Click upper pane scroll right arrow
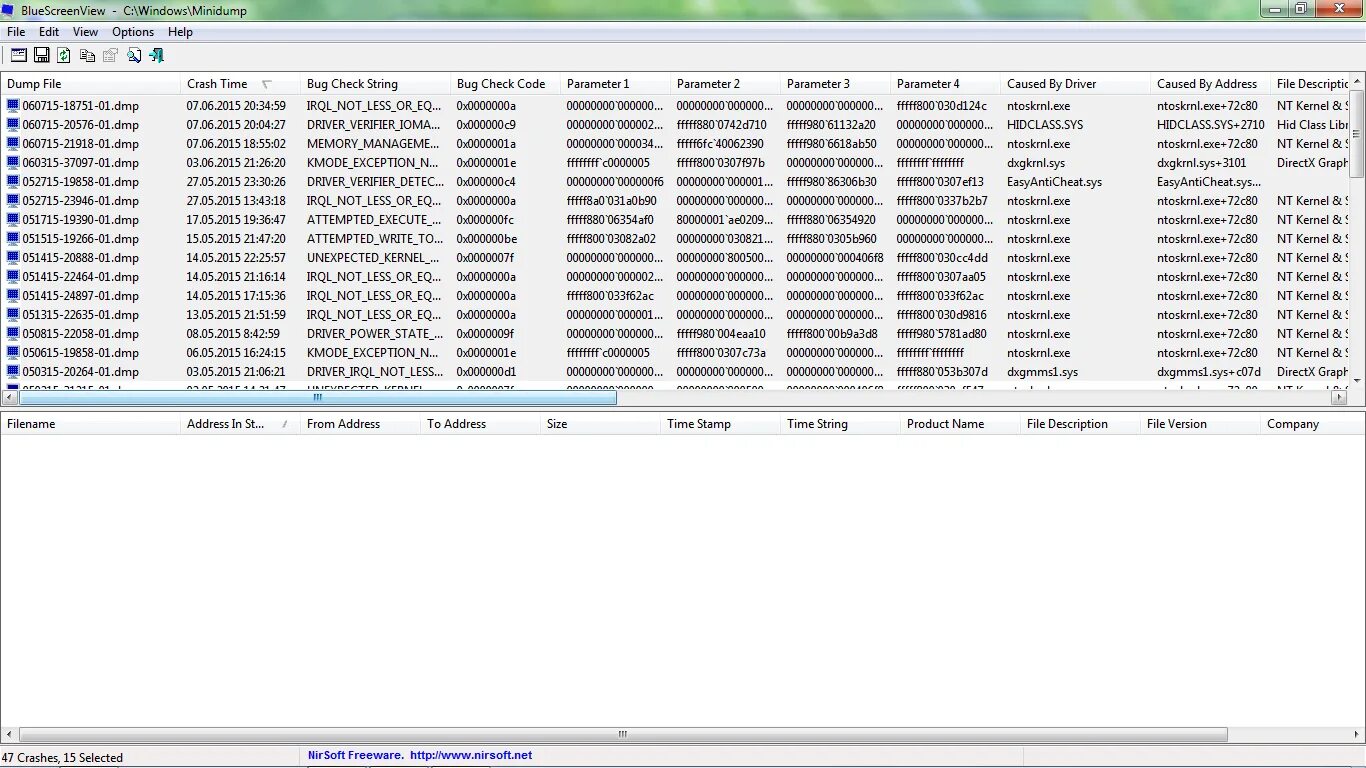The image size is (1366, 768). pyautogui.click(x=1339, y=397)
